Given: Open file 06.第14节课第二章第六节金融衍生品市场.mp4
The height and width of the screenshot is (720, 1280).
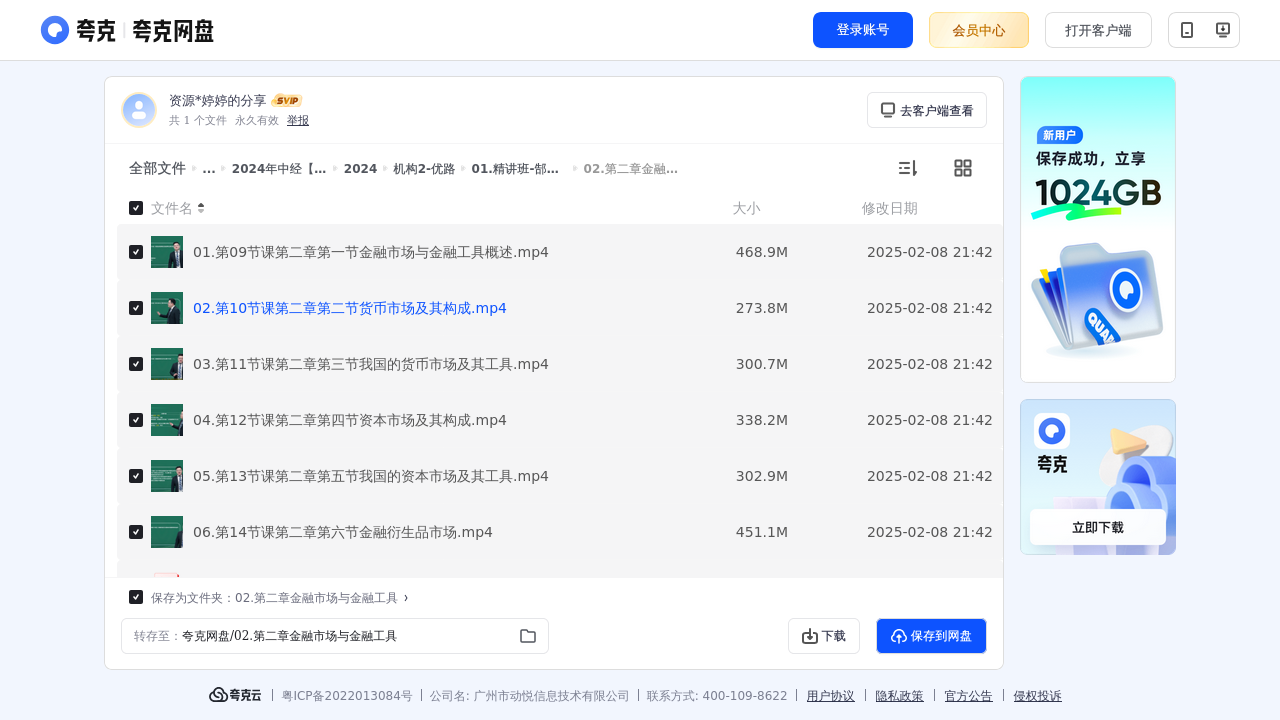Looking at the screenshot, I should pos(343,532).
